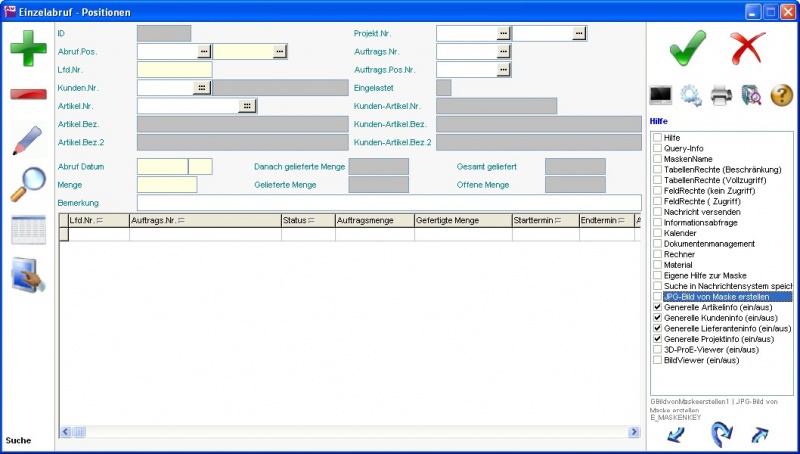This screenshot has height=454, width=800.
Task: Click the red minus delete record icon
Action: pyautogui.click(x=28, y=95)
